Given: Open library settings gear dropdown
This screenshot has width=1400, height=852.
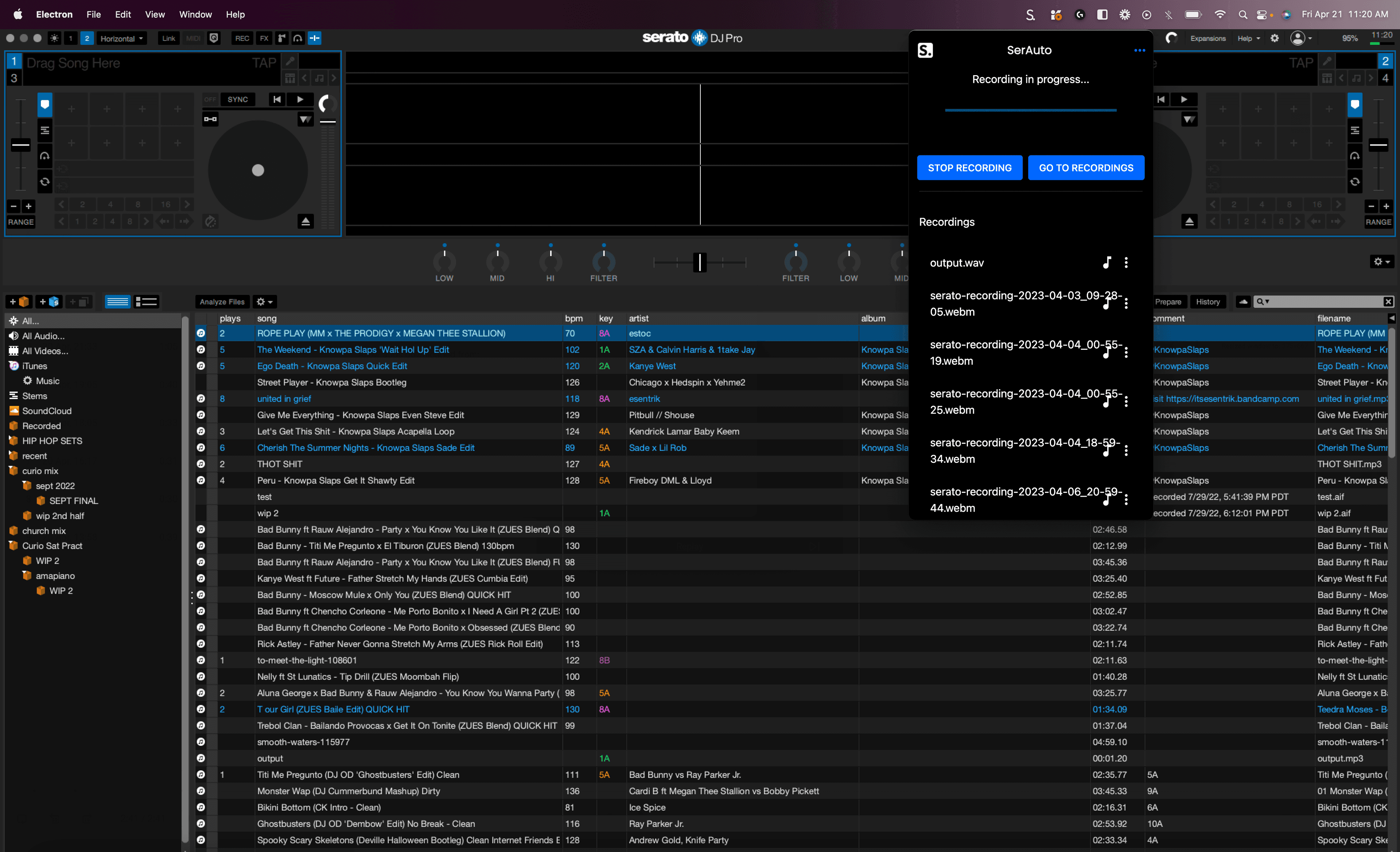Looking at the screenshot, I should [264, 302].
